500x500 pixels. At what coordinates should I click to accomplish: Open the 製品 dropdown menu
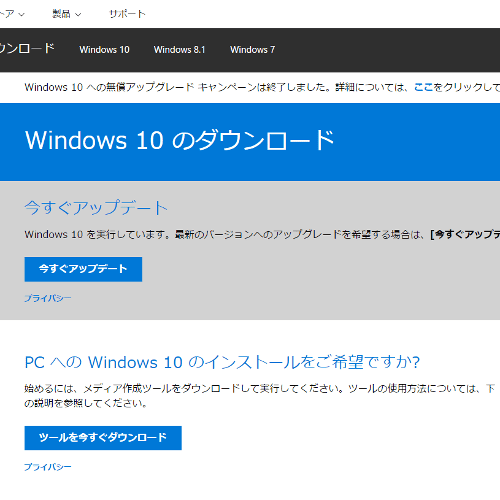[67, 14]
